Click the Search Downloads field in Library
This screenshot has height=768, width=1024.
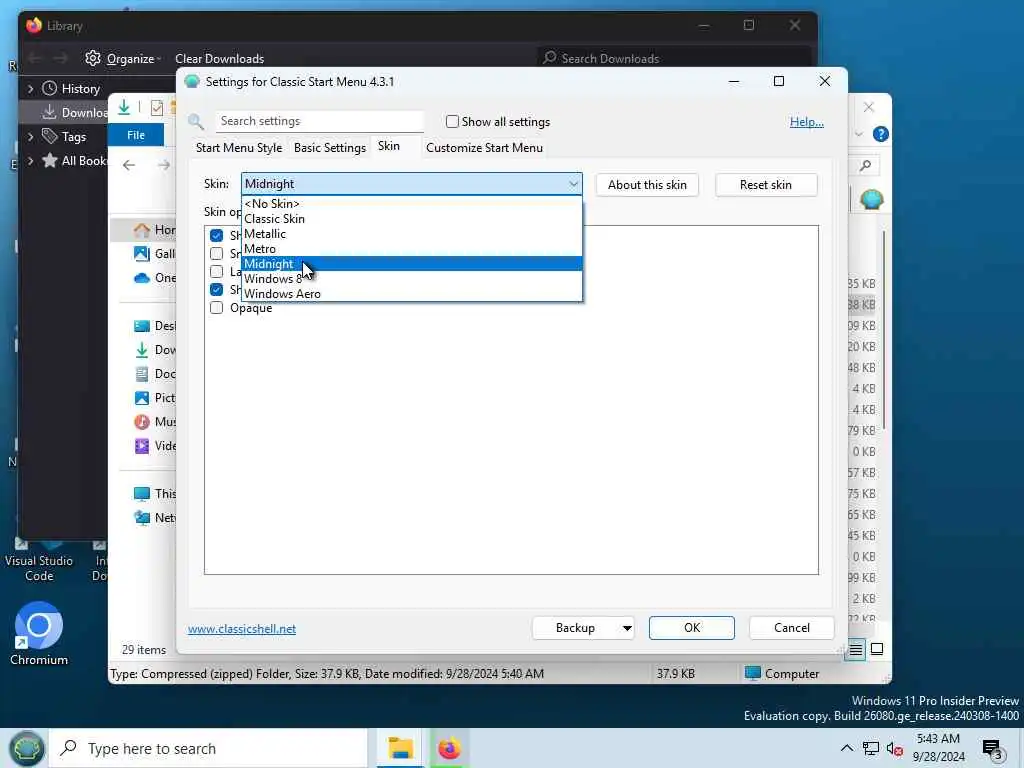click(x=674, y=58)
